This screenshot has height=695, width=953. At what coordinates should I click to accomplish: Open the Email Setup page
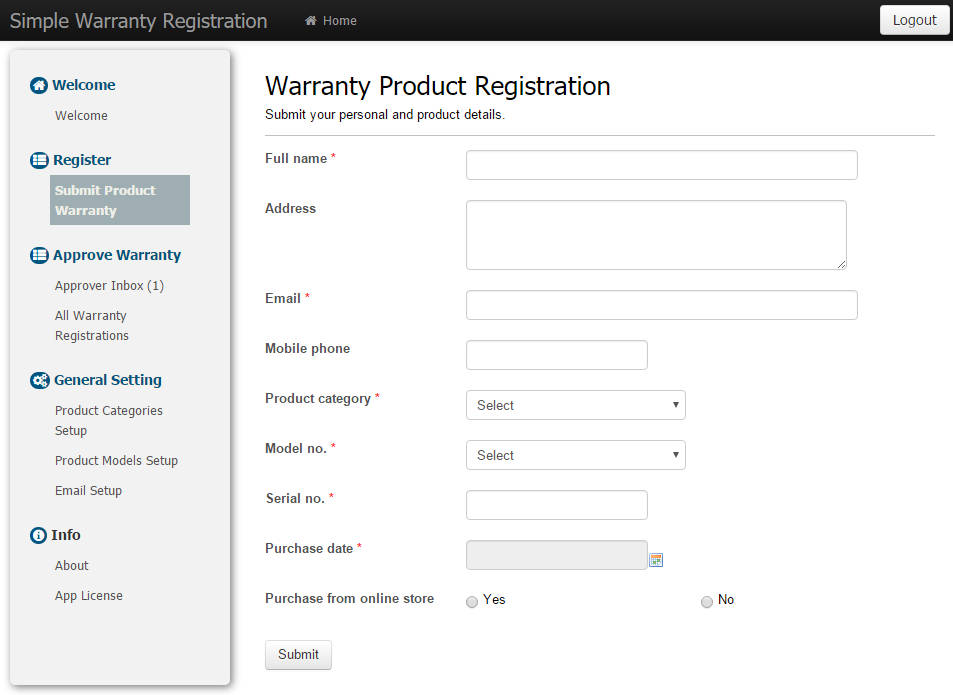pos(88,491)
